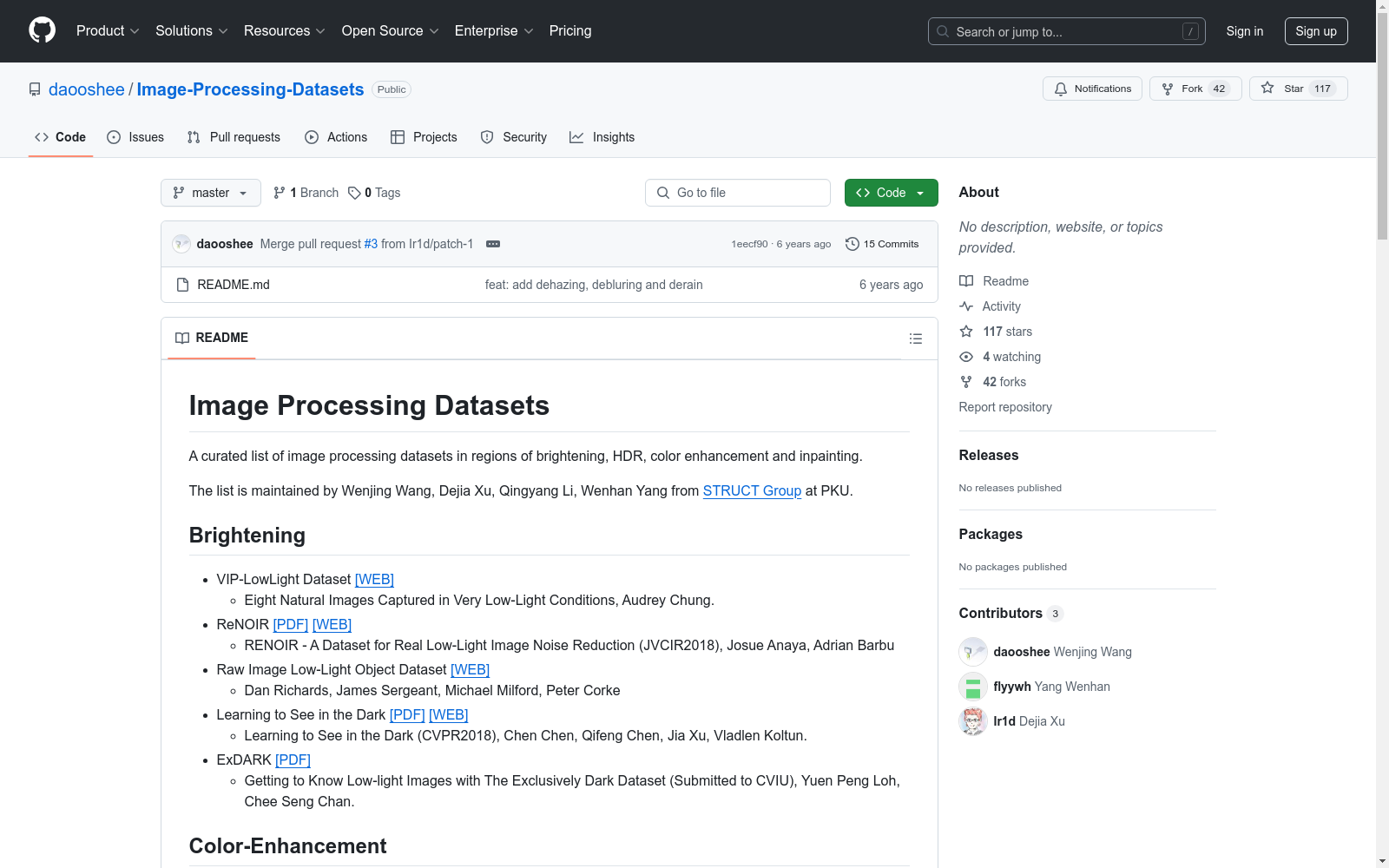
Task: Open the master branch selector
Action: [x=211, y=193]
